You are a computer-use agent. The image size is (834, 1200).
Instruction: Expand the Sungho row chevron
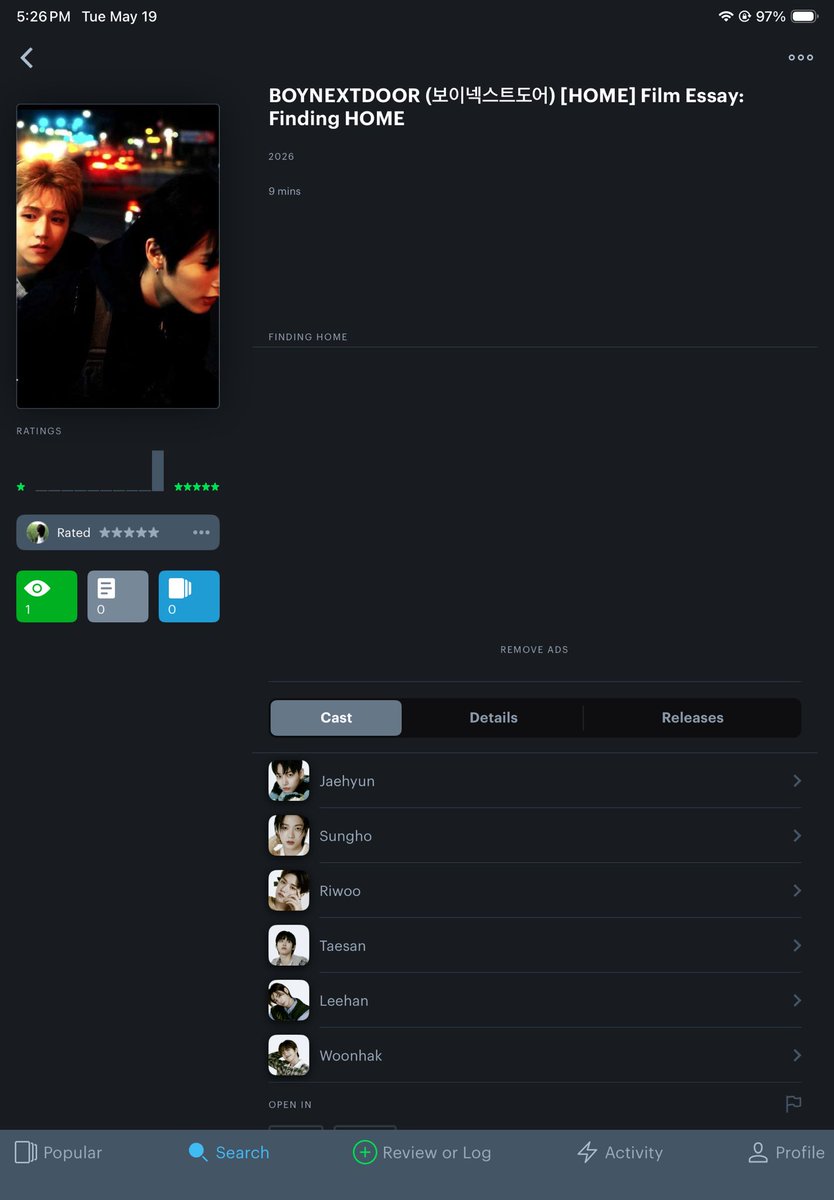pyautogui.click(x=797, y=836)
